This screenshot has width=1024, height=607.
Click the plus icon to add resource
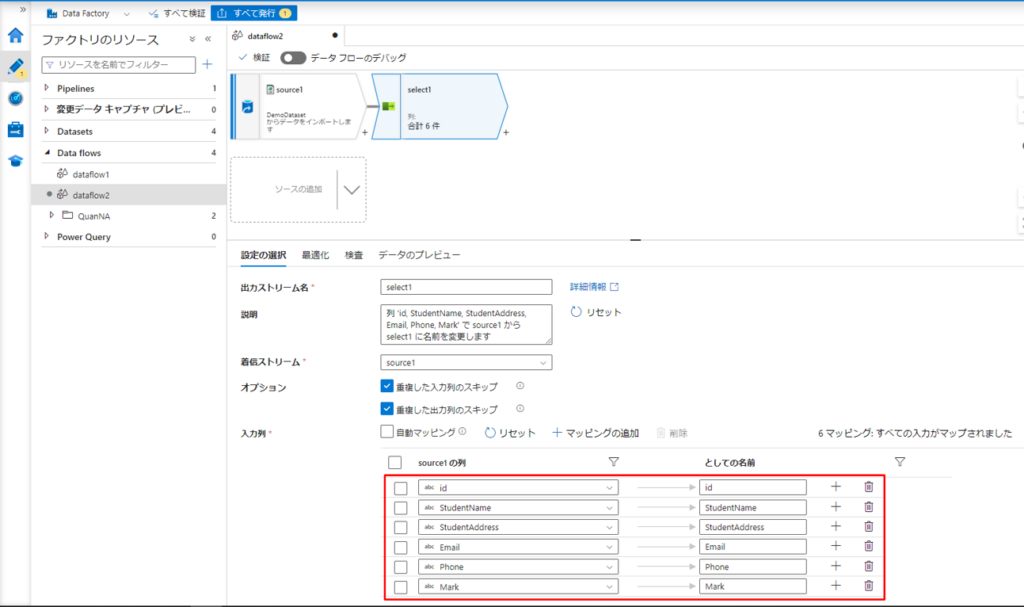pos(208,64)
